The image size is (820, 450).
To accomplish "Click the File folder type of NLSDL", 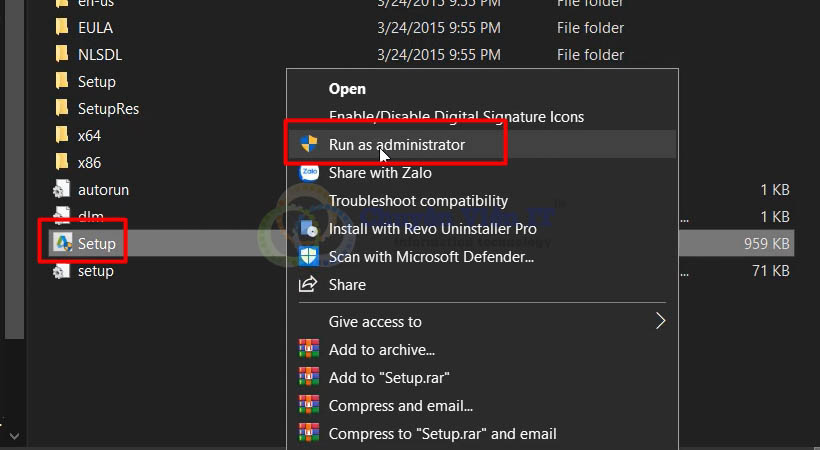I will tap(590, 55).
